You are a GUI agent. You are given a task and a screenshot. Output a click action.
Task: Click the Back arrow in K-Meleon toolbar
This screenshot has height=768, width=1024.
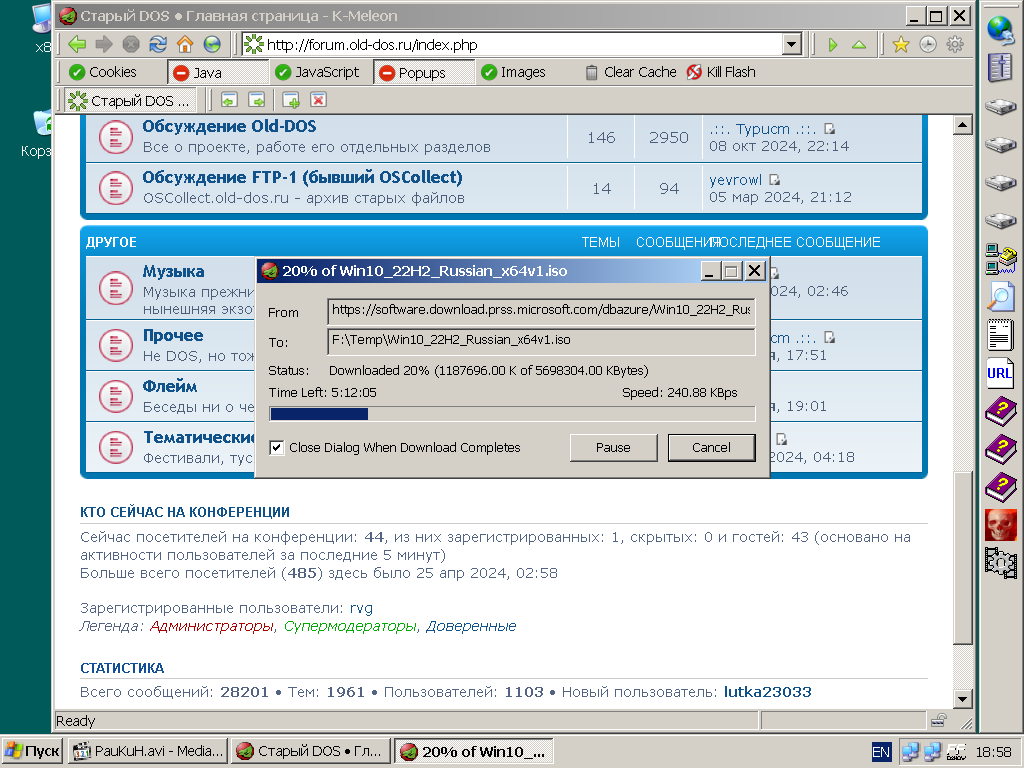point(77,44)
